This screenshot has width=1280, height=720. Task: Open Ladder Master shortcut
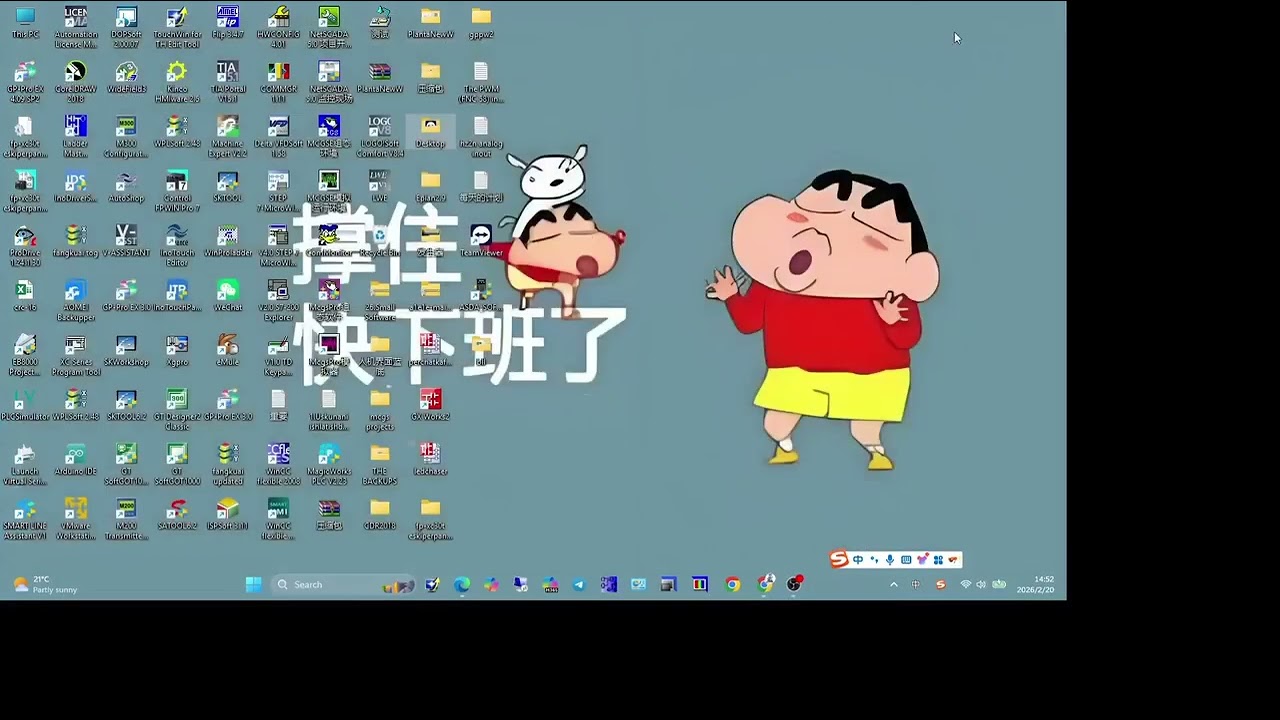(76, 137)
